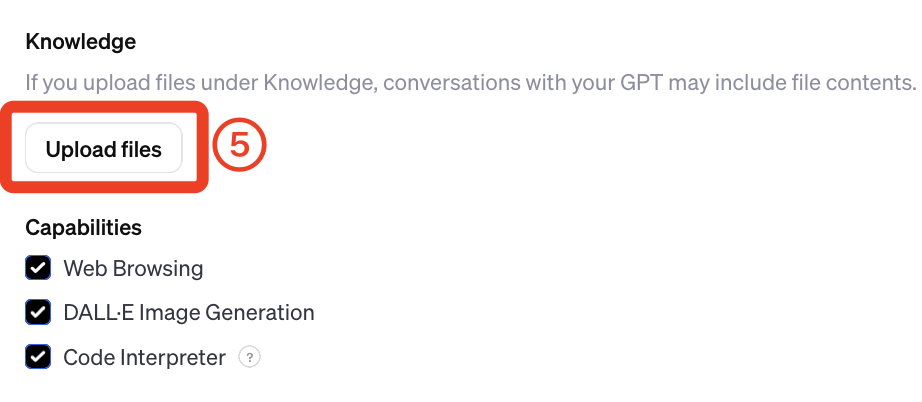This screenshot has height=402, width=922.
Task: Uncheck the Web Browsing checkbox
Action: (x=38, y=268)
